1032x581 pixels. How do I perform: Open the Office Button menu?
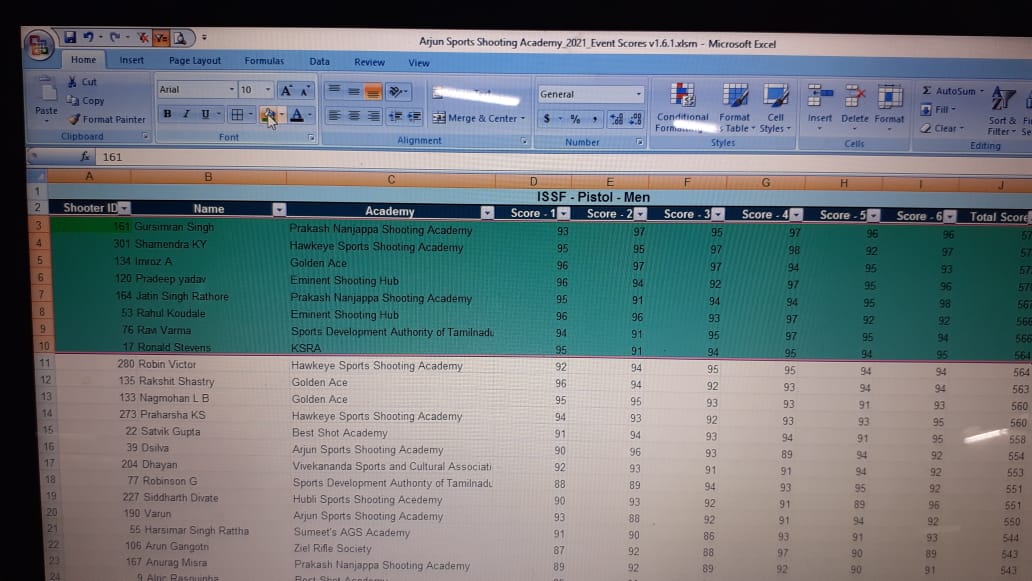click(38, 45)
